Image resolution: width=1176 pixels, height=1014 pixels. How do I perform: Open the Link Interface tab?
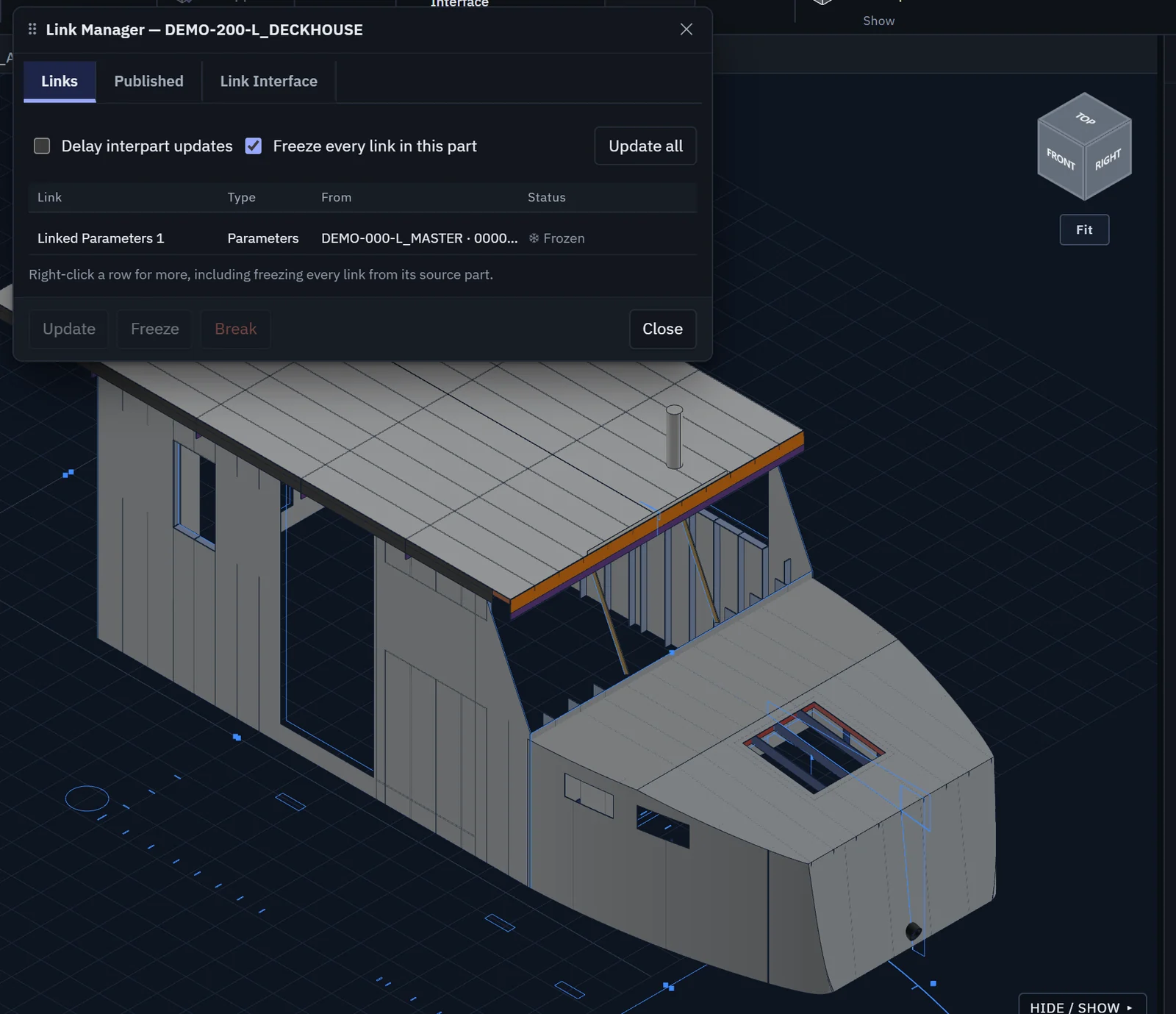tap(269, 82)
